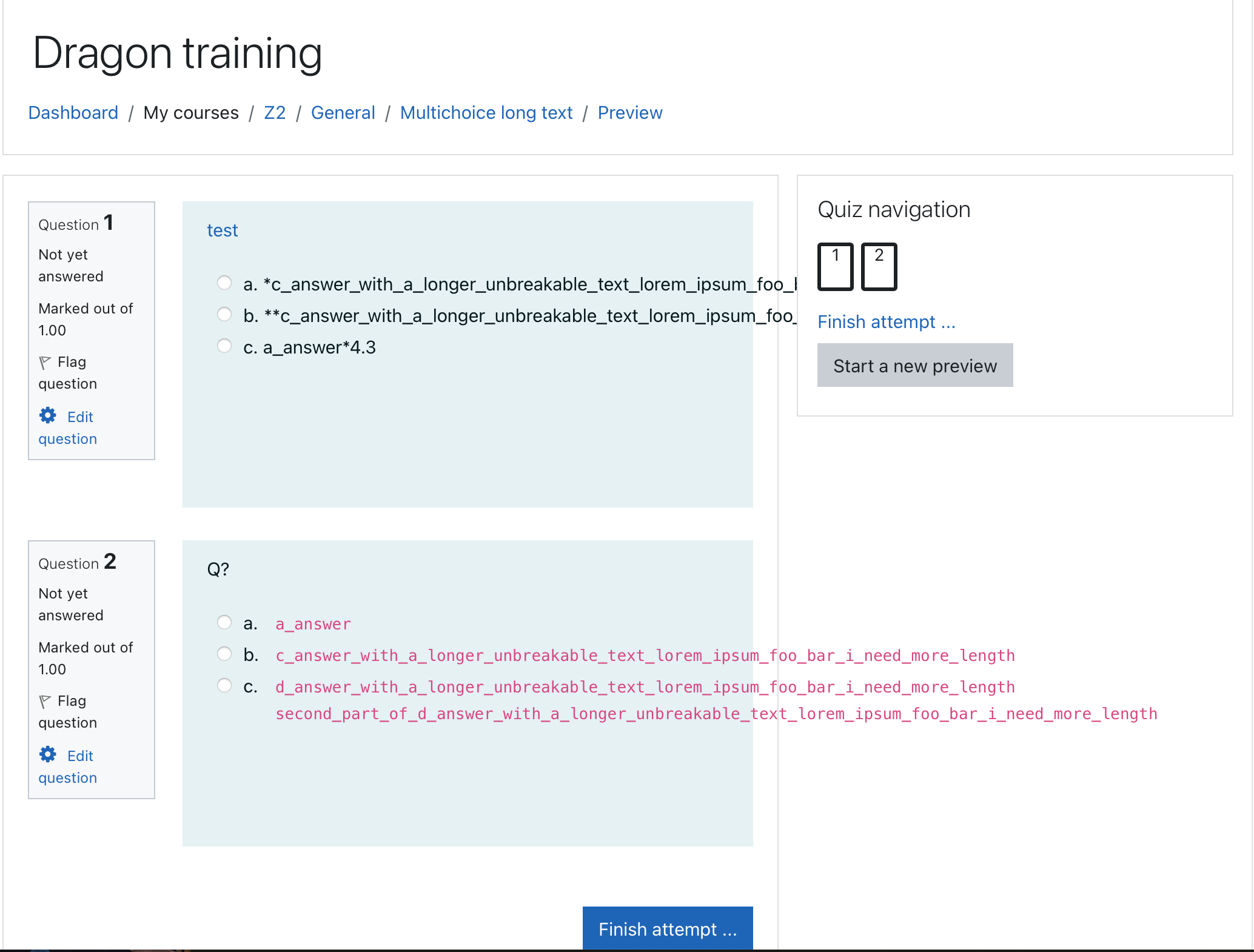Open Edit question link for Question 1

67,428
